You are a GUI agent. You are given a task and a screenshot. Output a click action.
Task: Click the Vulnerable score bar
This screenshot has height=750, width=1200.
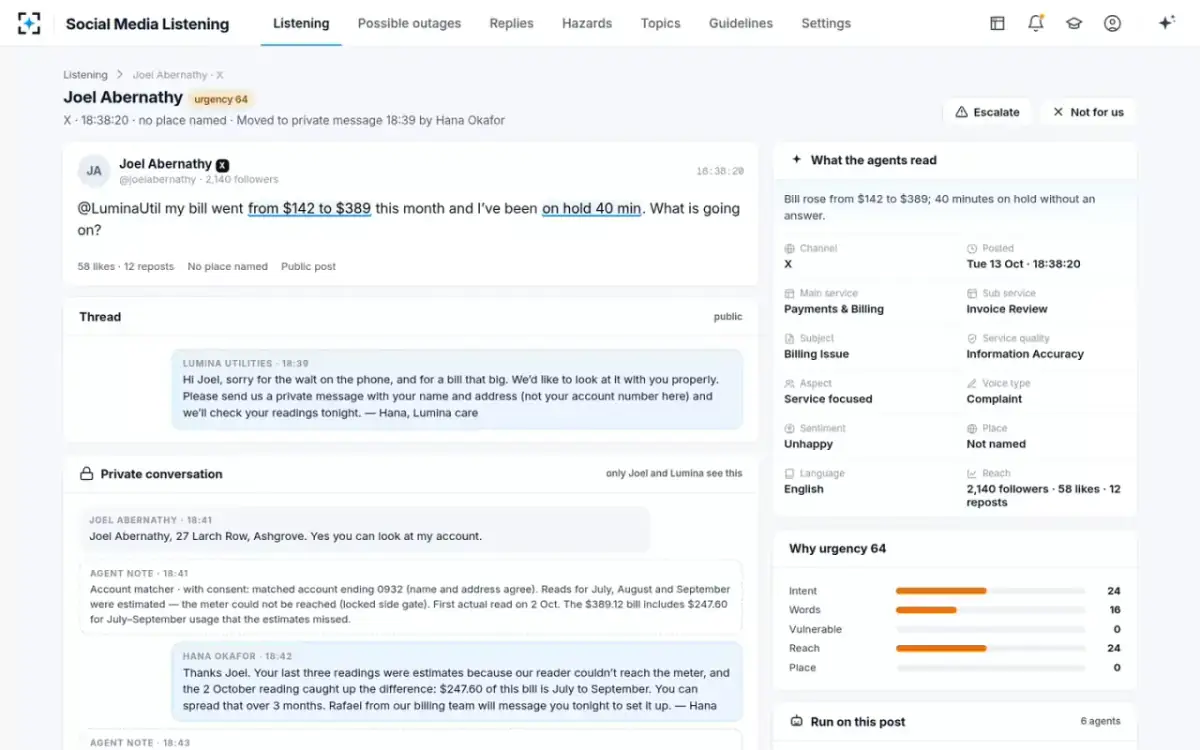pyautogui.click(x=990, y=629)
